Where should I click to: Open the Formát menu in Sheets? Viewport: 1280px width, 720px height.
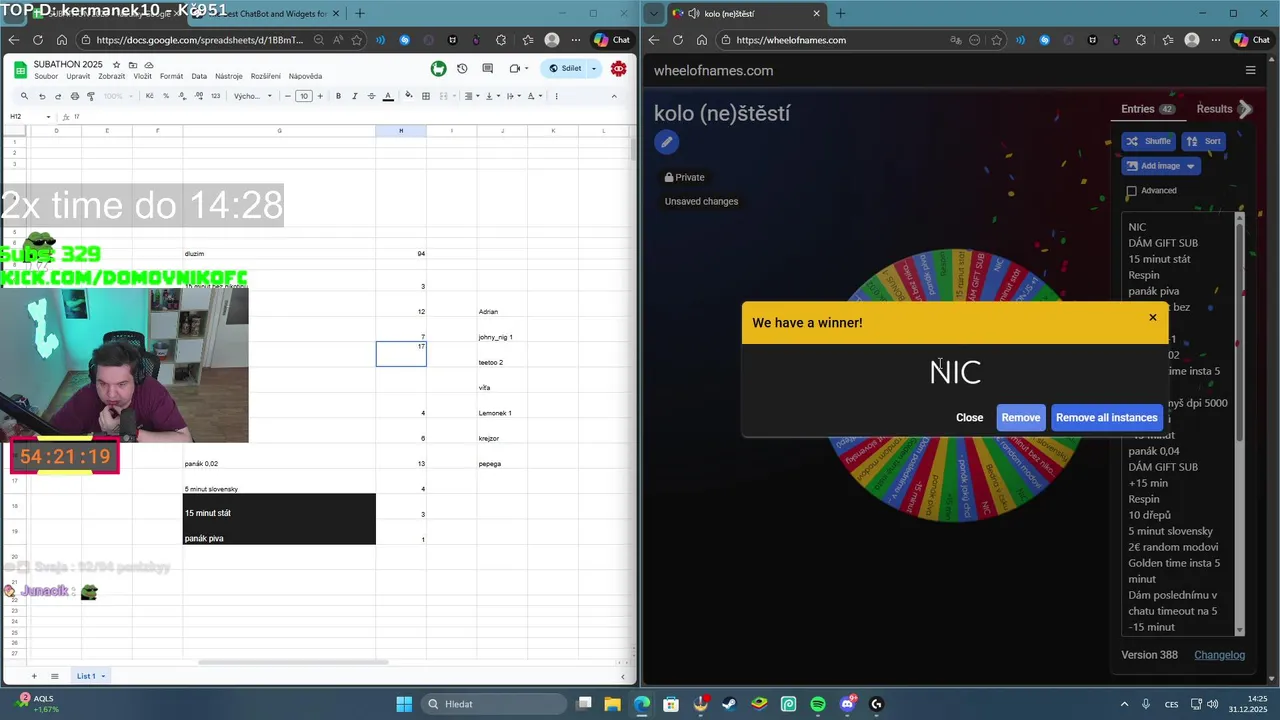(171, 76)
